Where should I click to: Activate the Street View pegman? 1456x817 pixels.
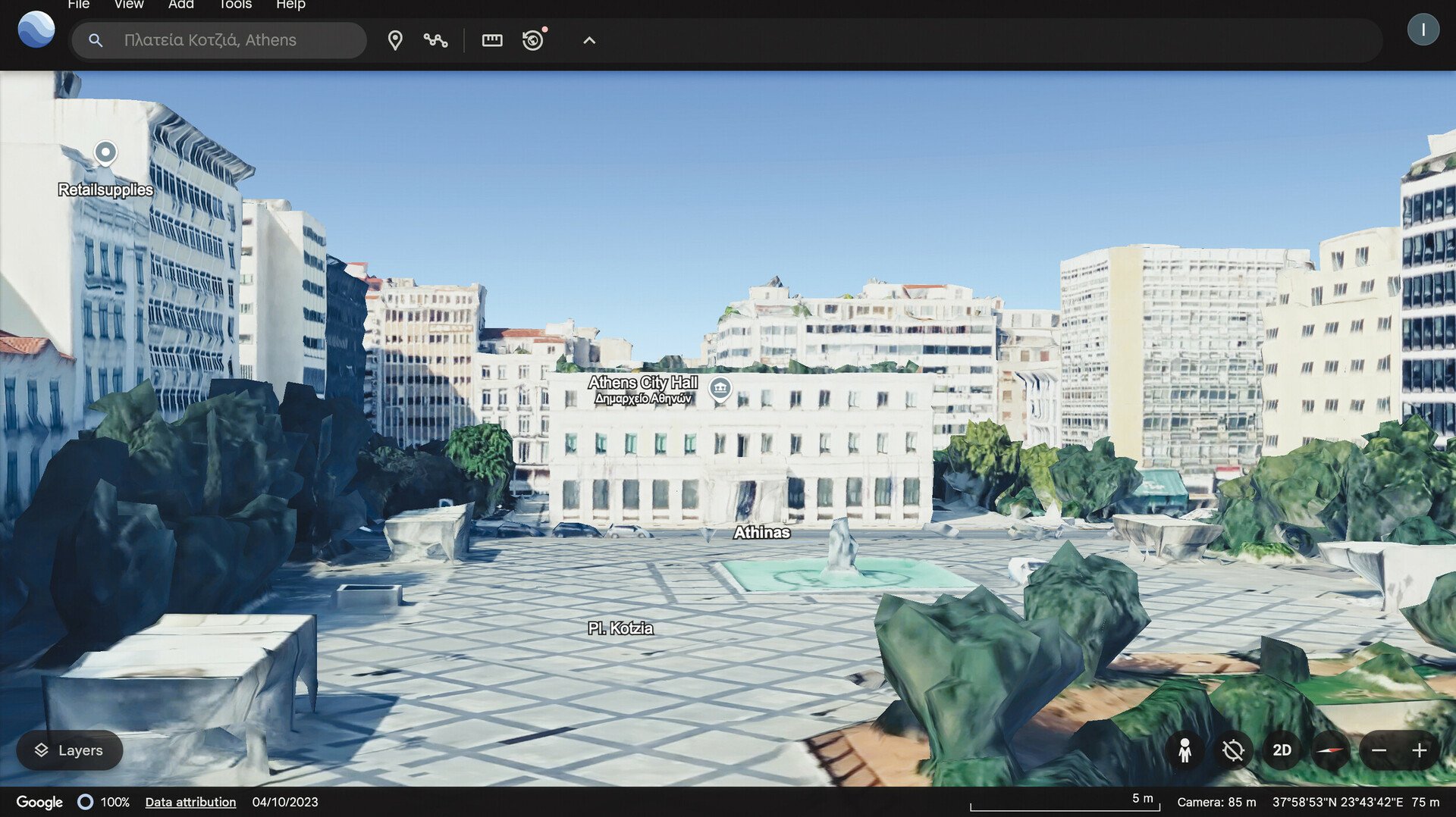(1185, 750)
